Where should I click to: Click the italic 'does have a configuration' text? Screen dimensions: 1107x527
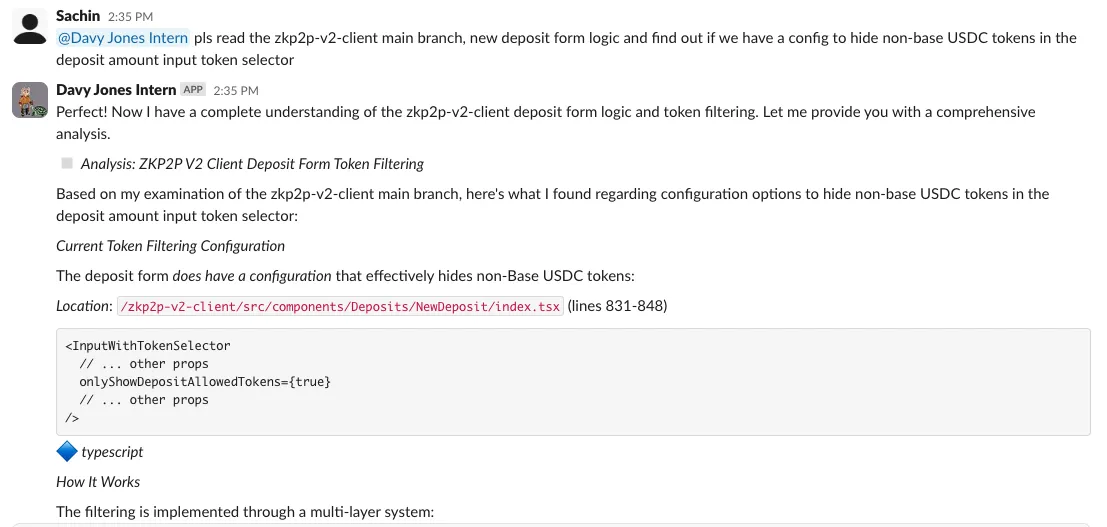(x=252, y=276)
